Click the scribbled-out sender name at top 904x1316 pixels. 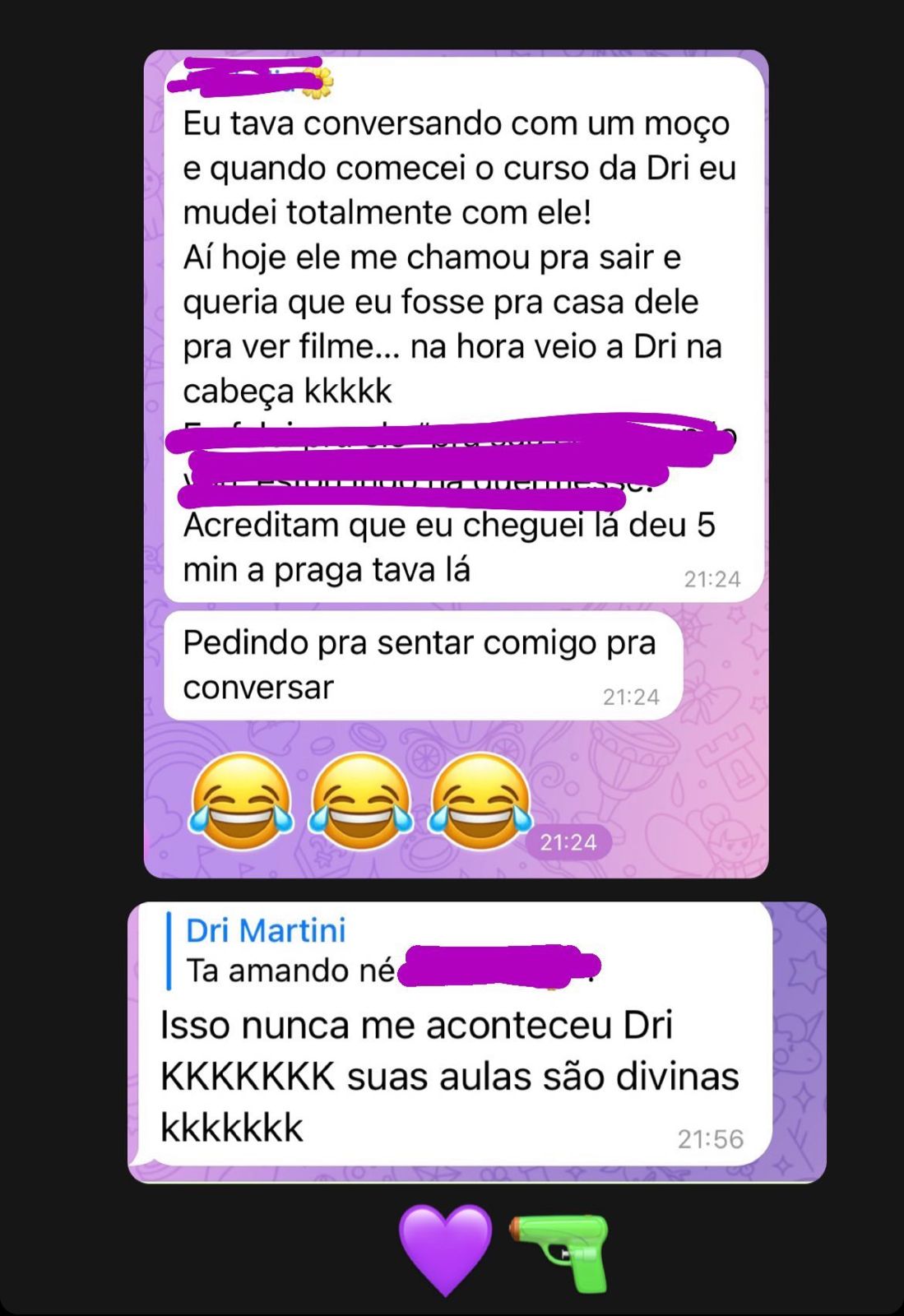[244, 74]
